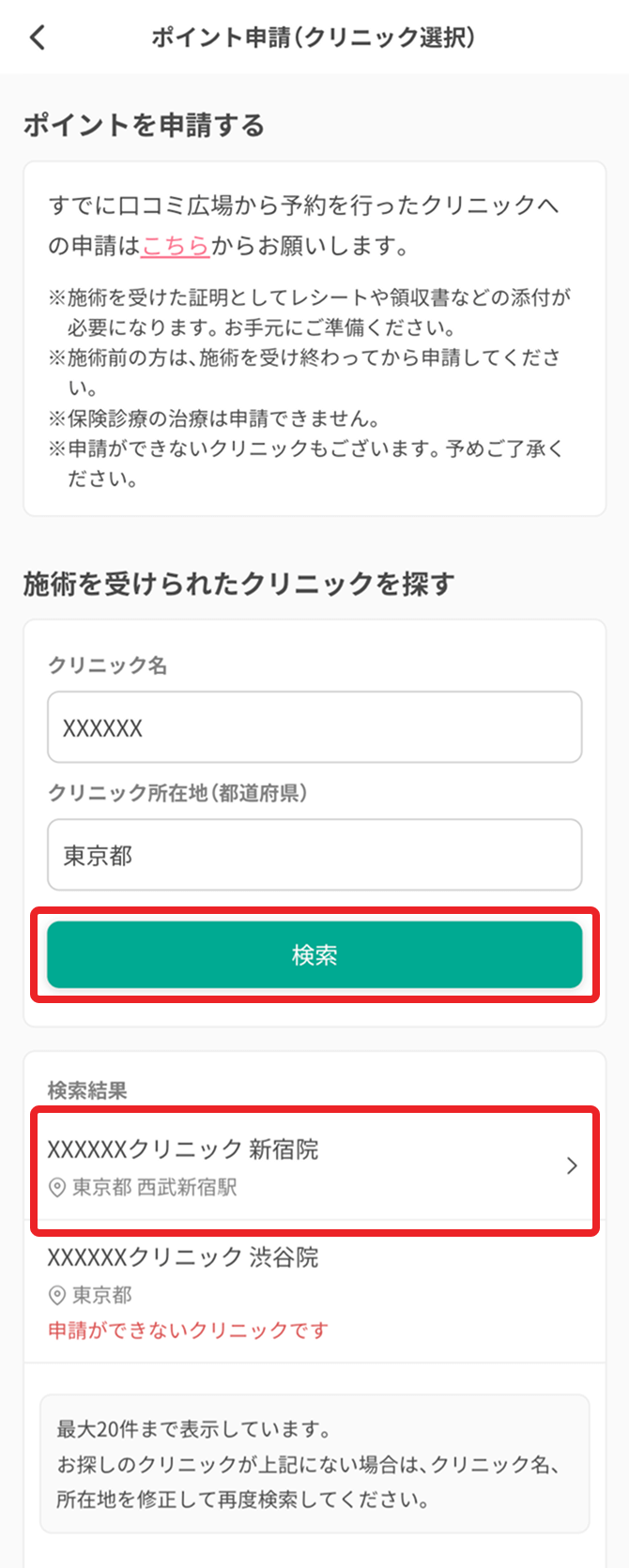629x1568 pixels.
Task: Open the 東京都 prefecture selector
Action: (x=314, y=855)
